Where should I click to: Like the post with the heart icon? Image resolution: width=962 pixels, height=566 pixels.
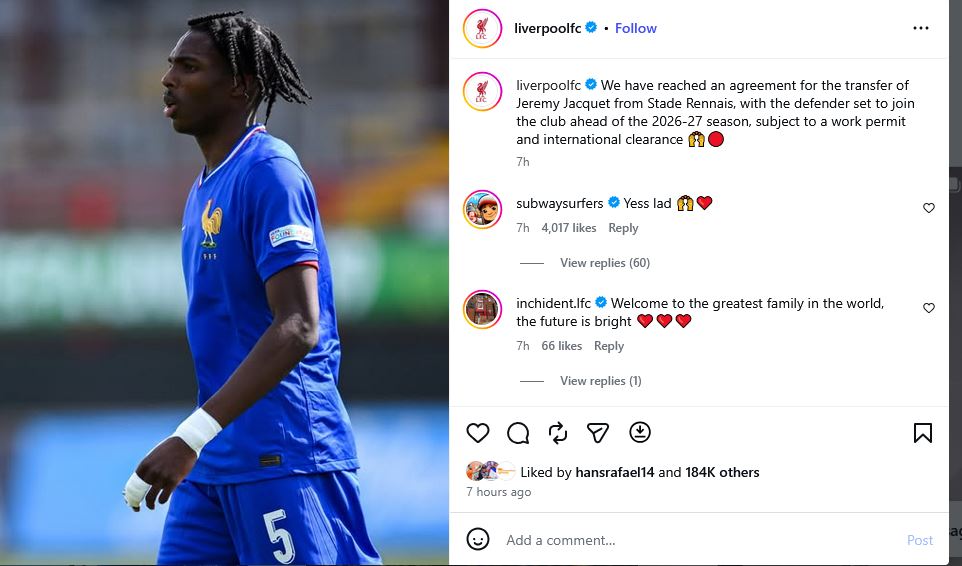click(x=477, y=433)
